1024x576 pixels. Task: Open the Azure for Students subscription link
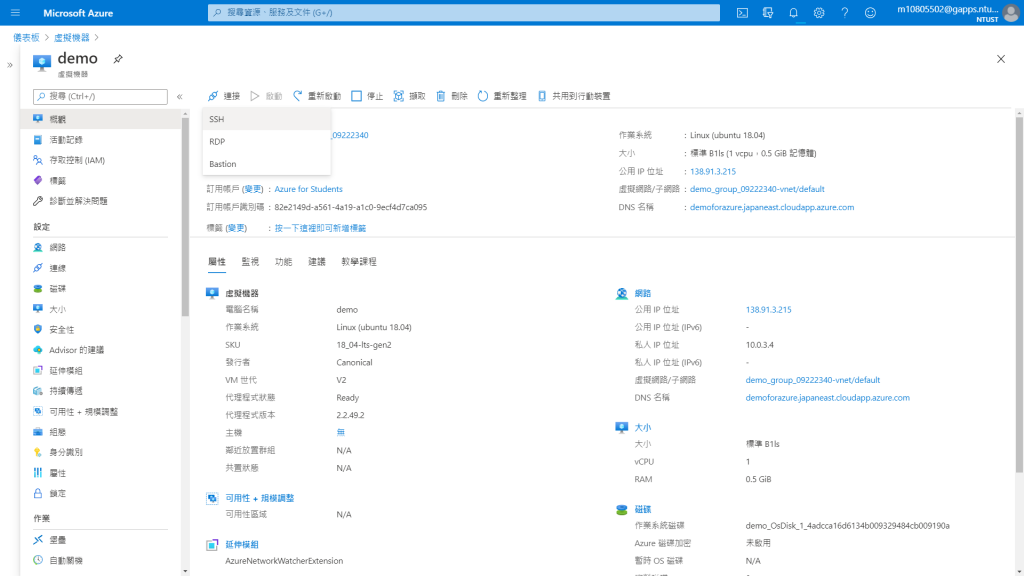click(308, 189)
